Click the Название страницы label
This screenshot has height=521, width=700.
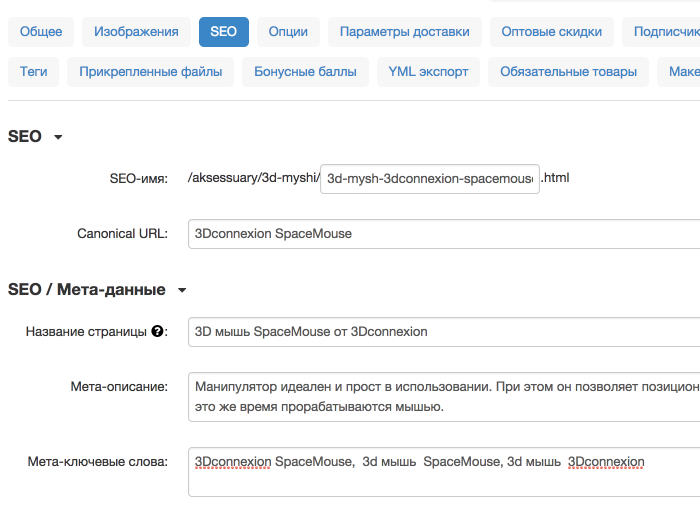pos(86,332)
